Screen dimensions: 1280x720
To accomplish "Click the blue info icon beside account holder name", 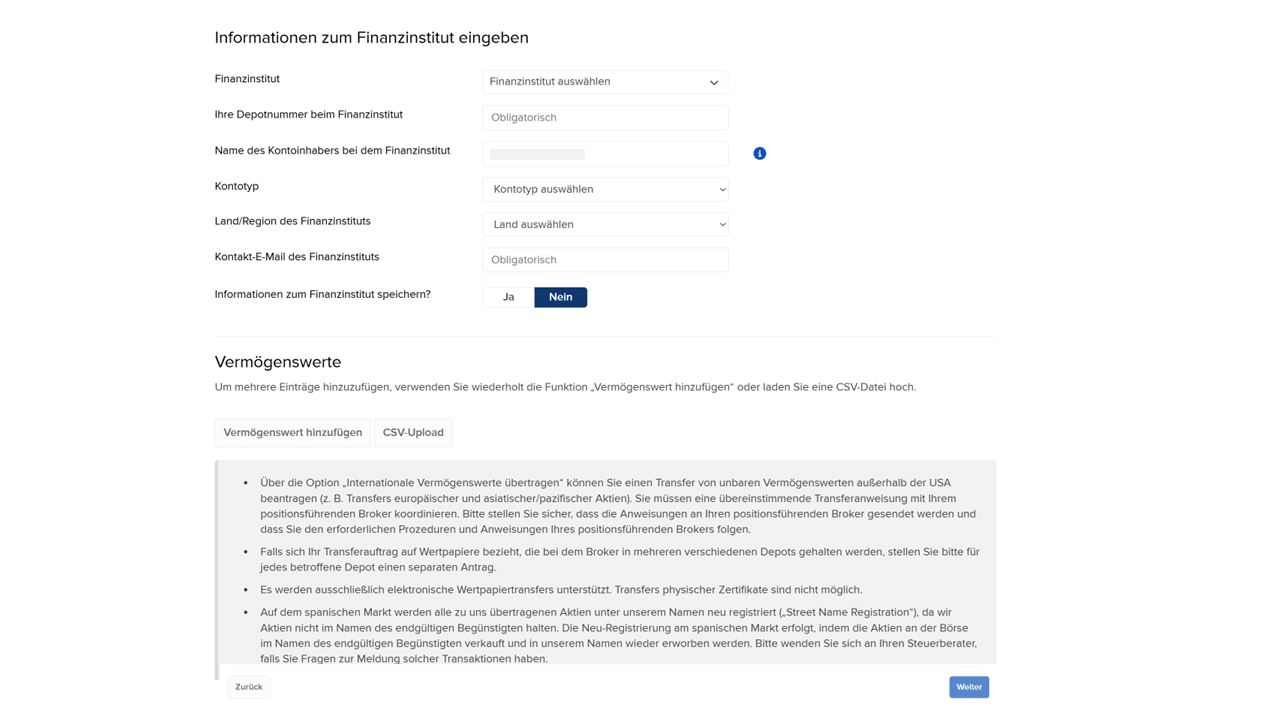I will point(760,153).
